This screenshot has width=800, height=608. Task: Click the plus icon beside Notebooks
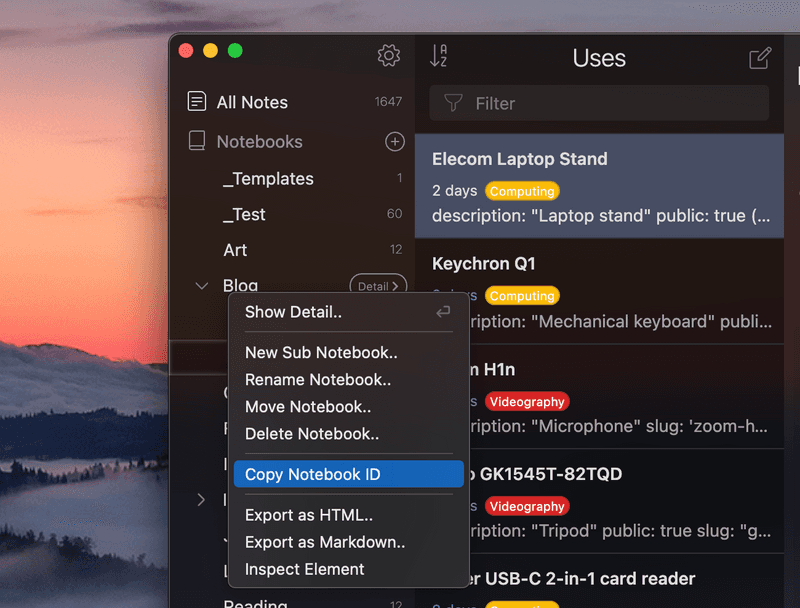pyautogui.click(x=395, y=142)
